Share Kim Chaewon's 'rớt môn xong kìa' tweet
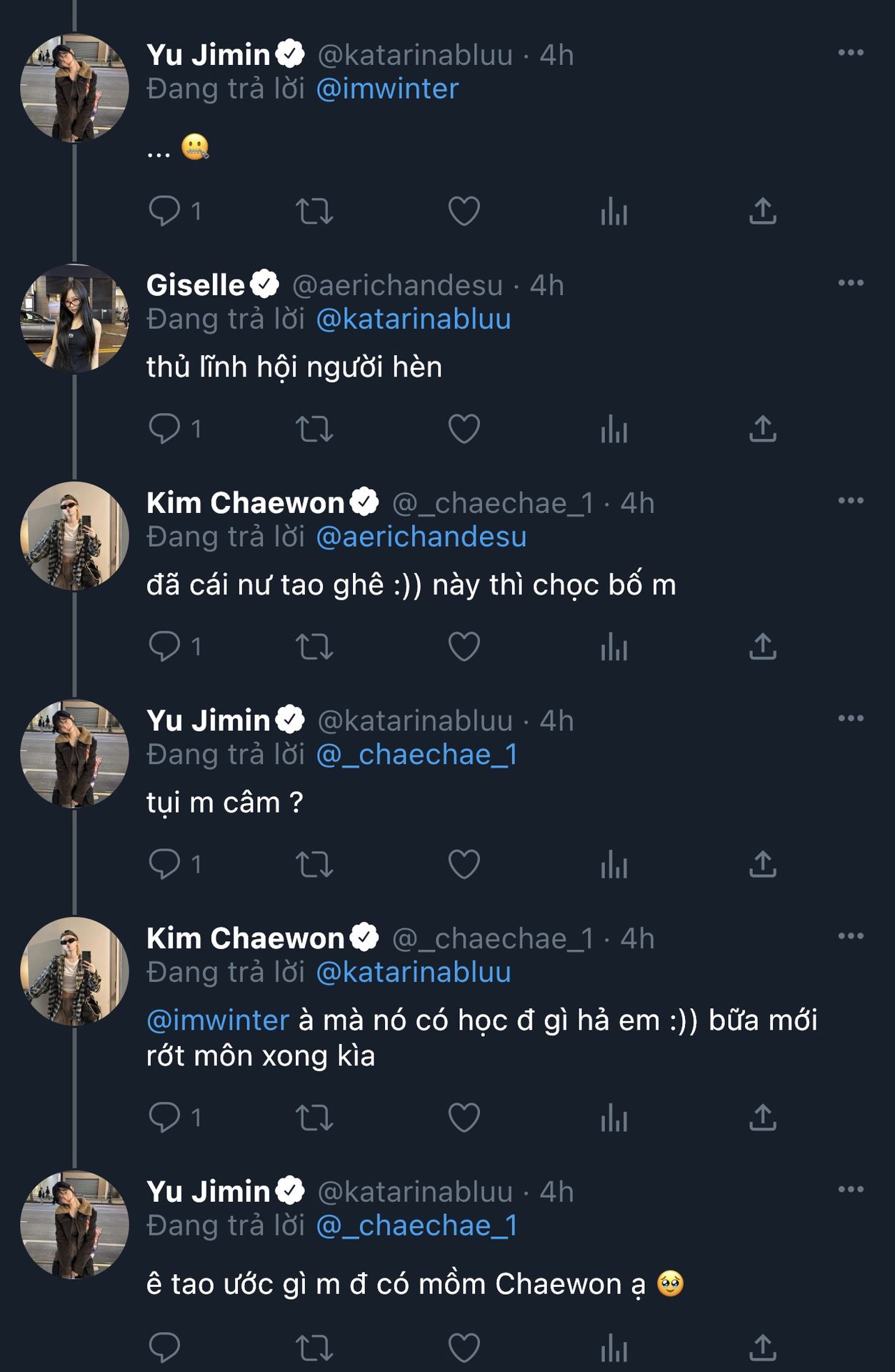This screenshot has height=1372, width=895. (x=762, y=1118)
